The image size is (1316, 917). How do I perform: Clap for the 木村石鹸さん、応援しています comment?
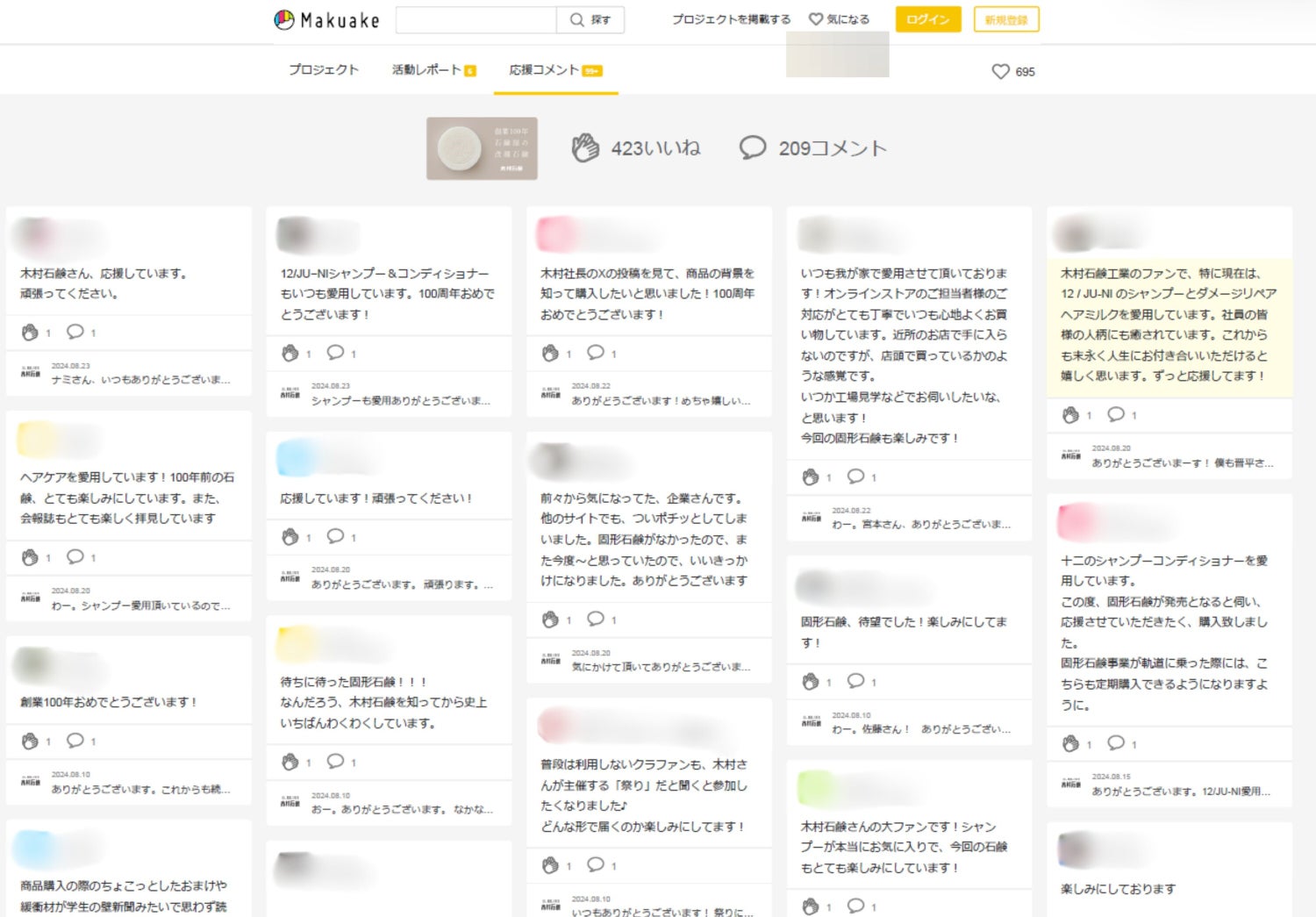(30, 333)
